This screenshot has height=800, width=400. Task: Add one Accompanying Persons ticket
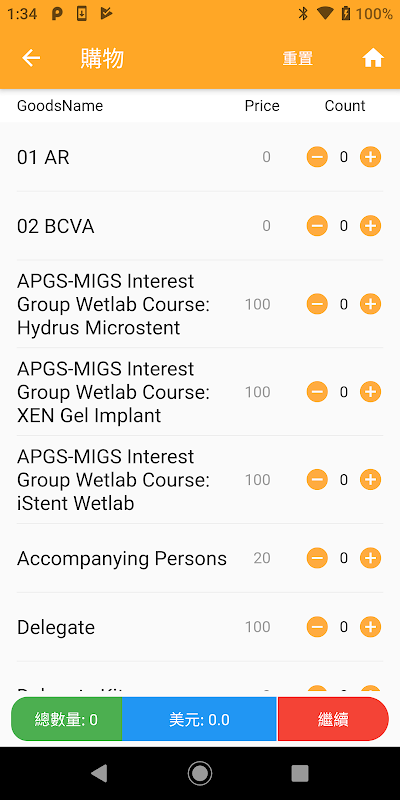[x=370, y=558]
